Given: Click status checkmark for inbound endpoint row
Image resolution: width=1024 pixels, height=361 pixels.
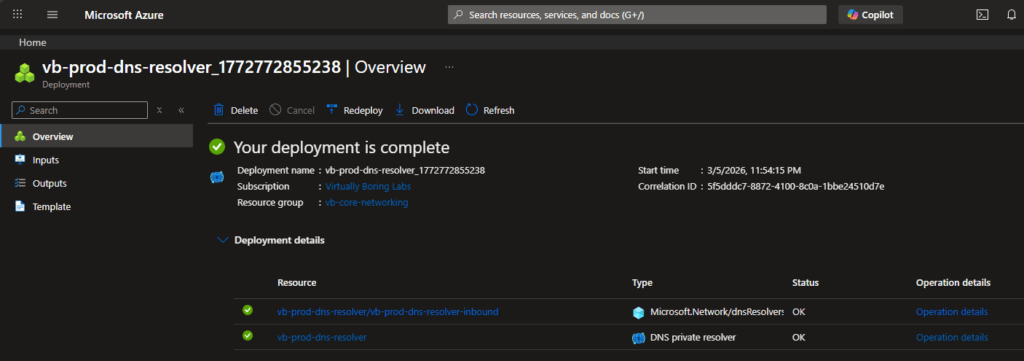Looking at the screenshot, I should [x=248, y=310].
